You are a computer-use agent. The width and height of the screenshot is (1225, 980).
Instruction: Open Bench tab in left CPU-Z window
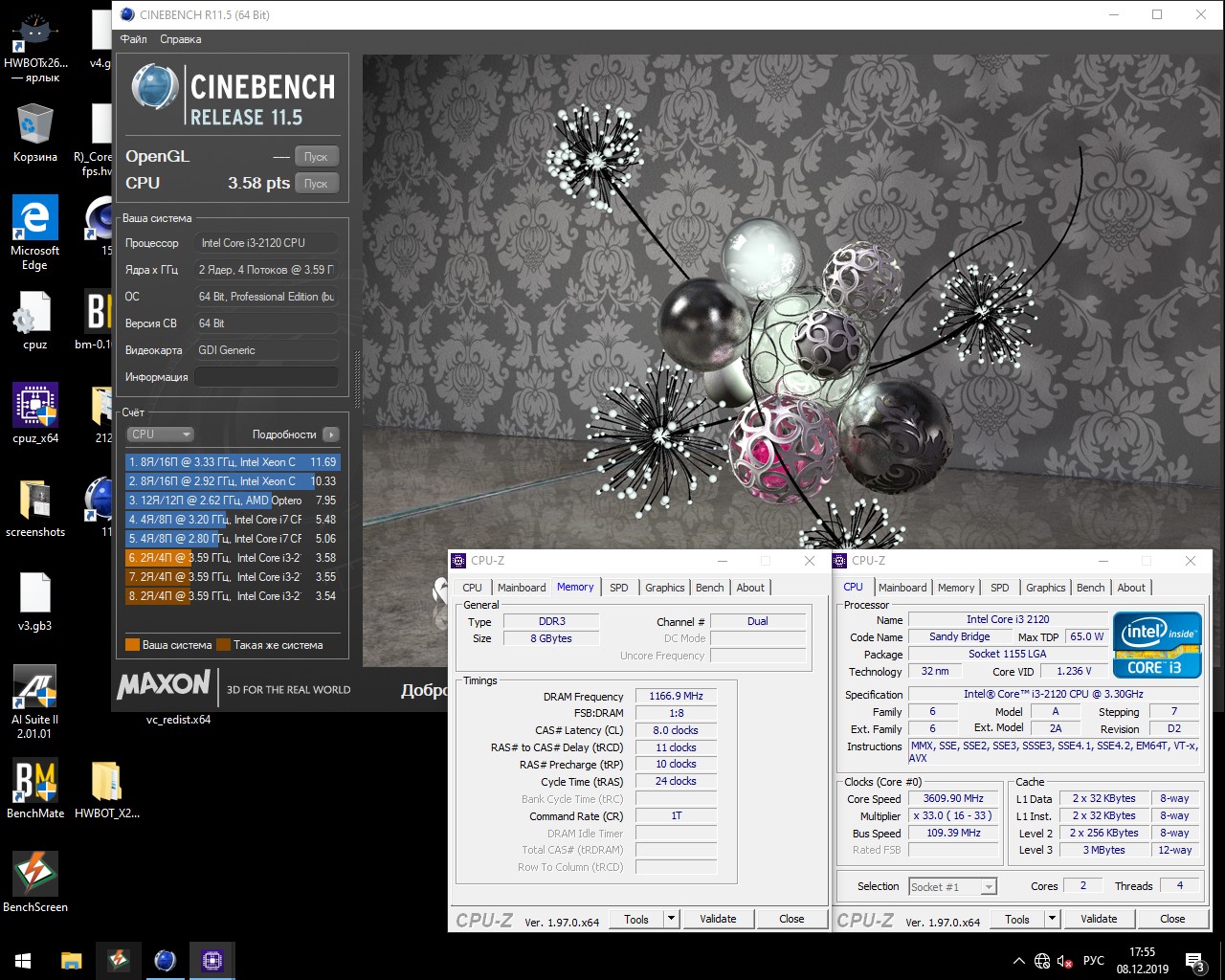pos(709,588)
